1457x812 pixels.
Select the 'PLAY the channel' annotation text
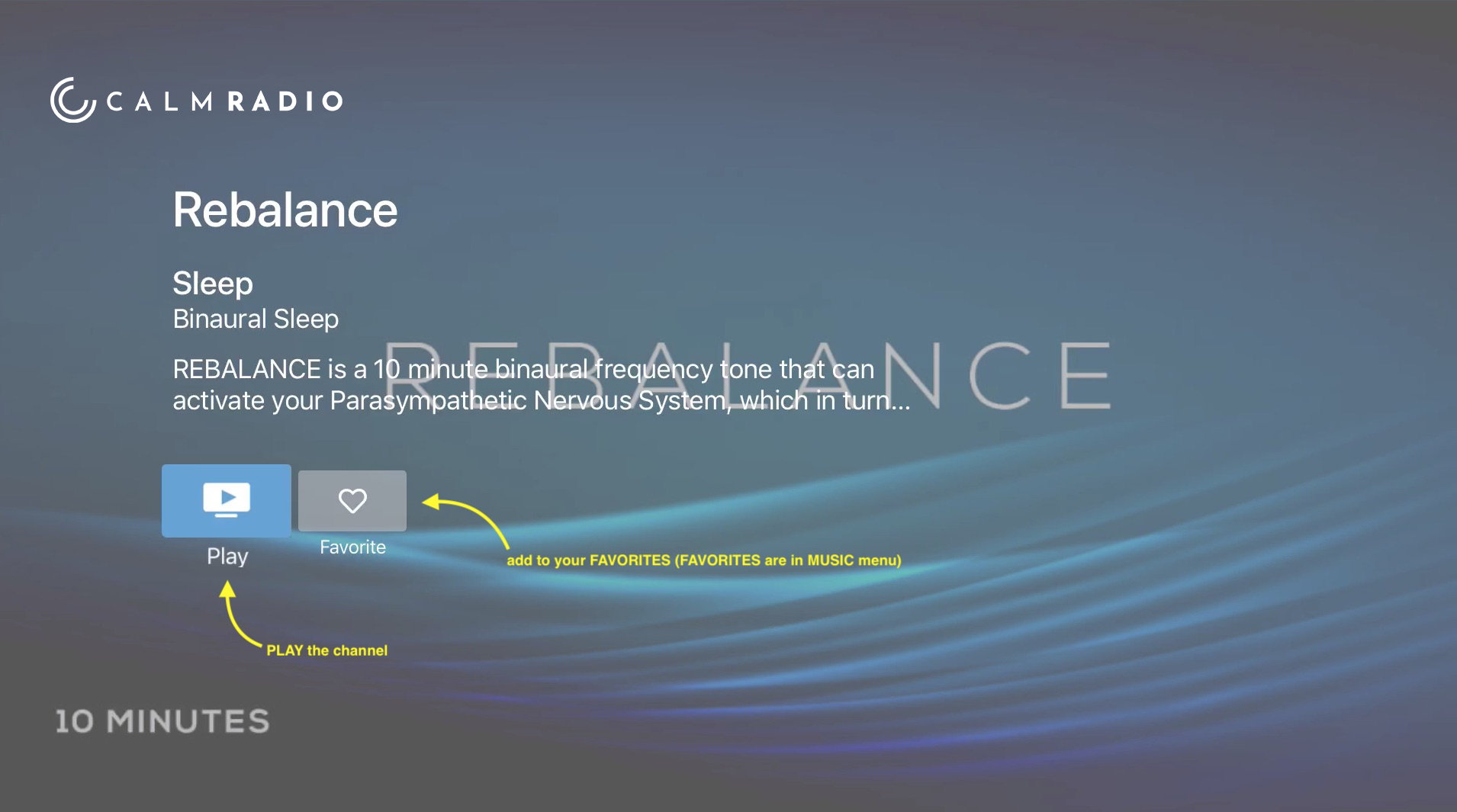click(326, 650)
